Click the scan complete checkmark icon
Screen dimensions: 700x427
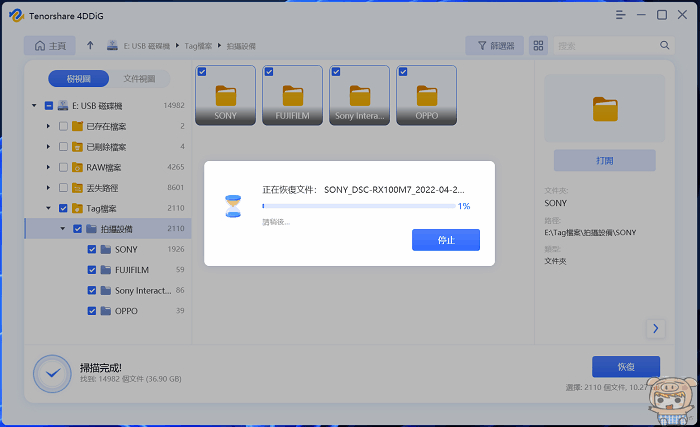click(51, 373)
